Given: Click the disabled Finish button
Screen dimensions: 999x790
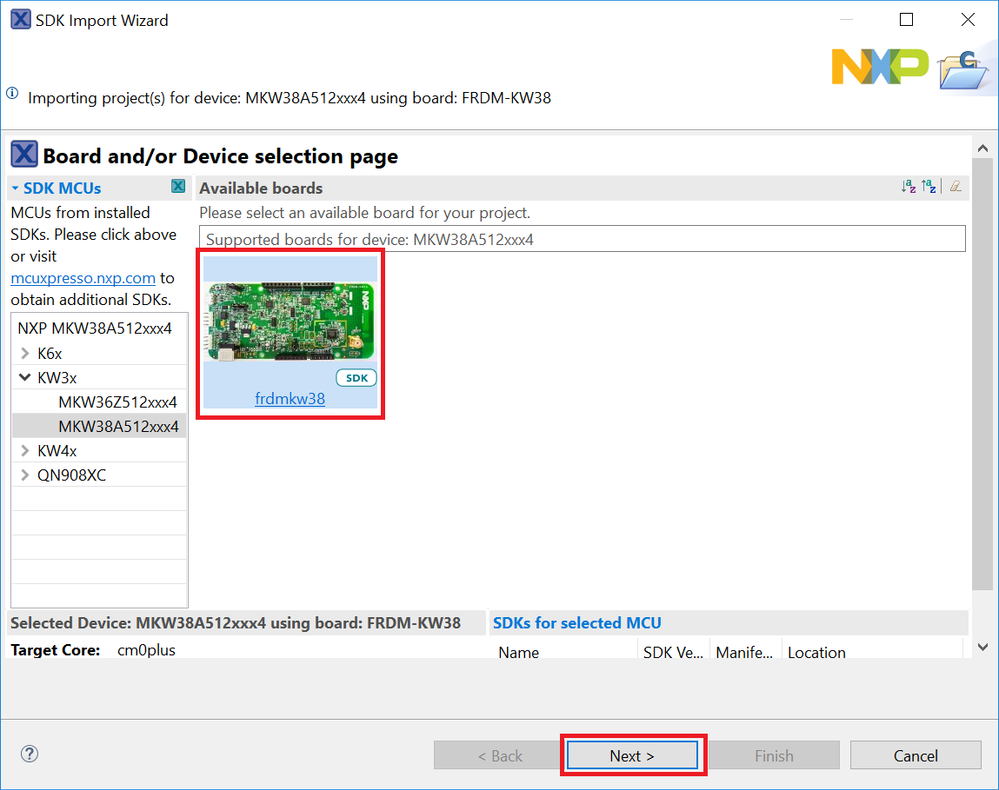Looking at the screenshot, I should pyautogui.click(x=774, y=756).
